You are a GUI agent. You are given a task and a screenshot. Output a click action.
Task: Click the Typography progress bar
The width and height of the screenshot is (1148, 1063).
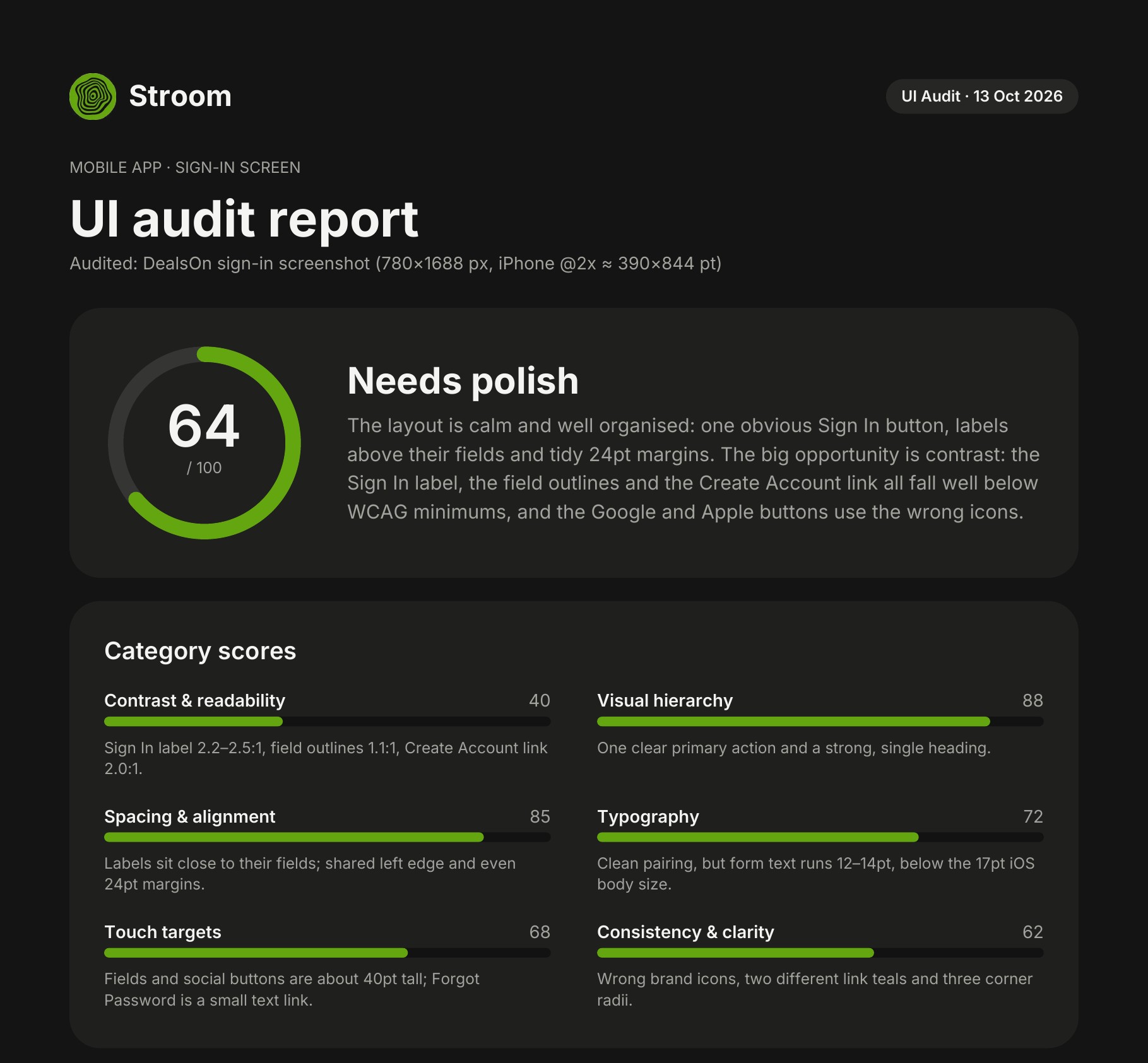pos(820,838)
